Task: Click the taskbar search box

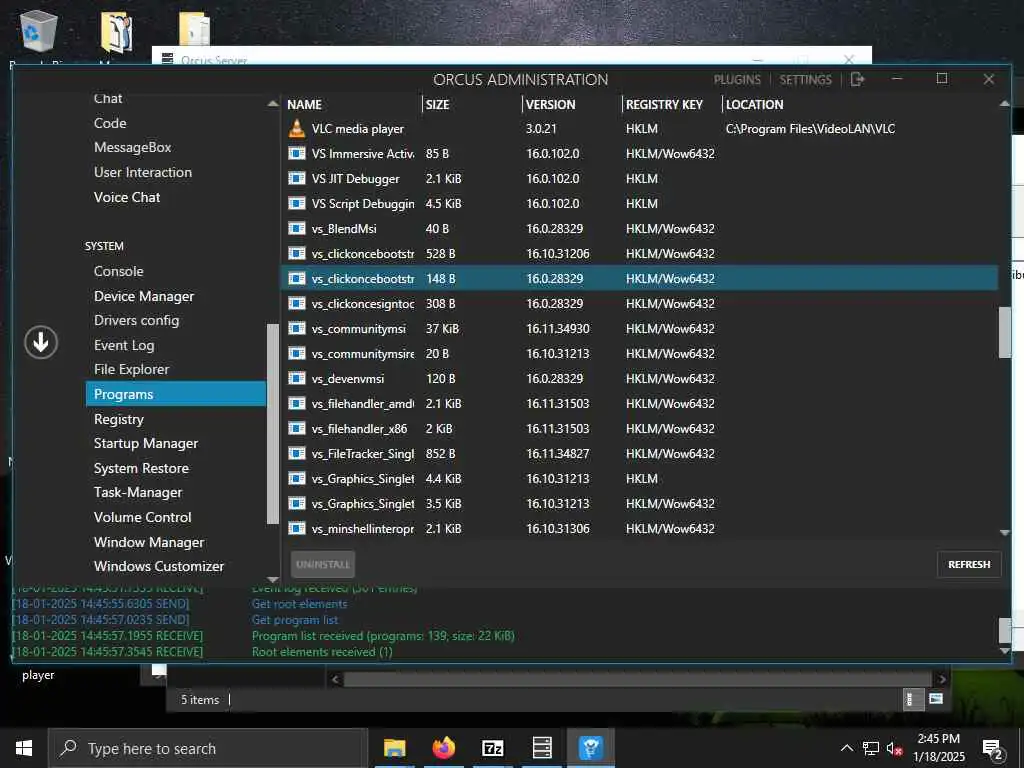Action: tap(207, 748)
